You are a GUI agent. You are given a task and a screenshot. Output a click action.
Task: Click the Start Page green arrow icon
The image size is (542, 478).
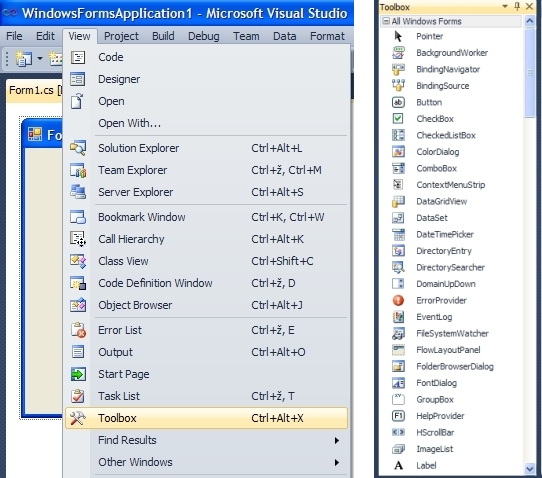click(x=78, y=374)
